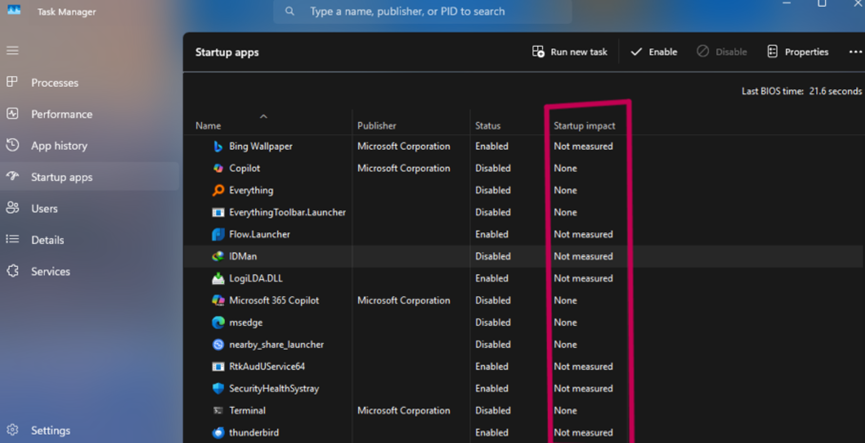The image size is (865, 443).
Task: Open the three-dot more options menu
Action: point(854,52)
